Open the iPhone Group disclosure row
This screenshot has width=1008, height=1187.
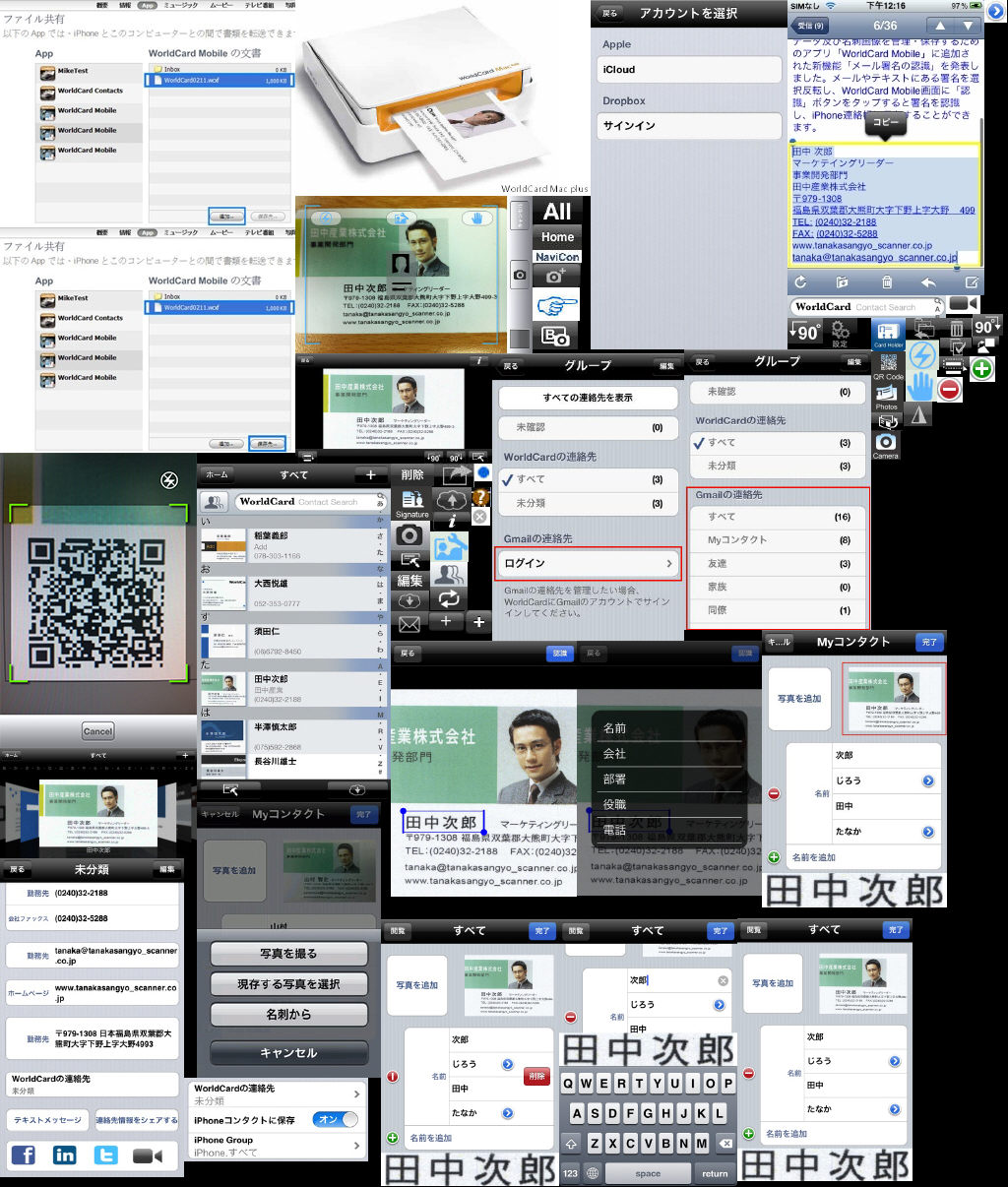[277, 1146]
